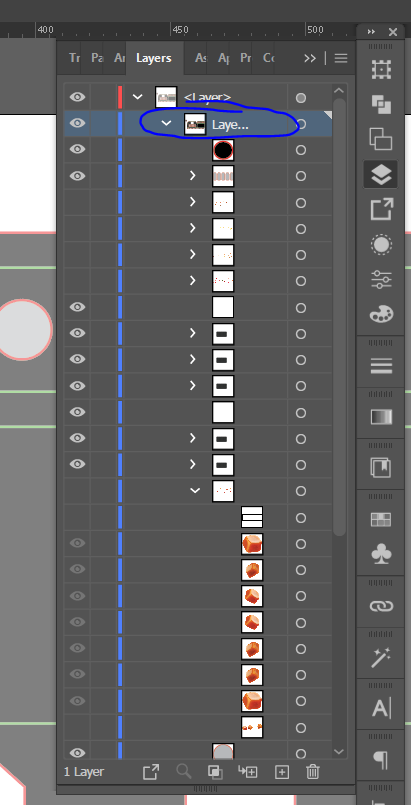Open the Appearance panel dashed-circle icon

381,245
